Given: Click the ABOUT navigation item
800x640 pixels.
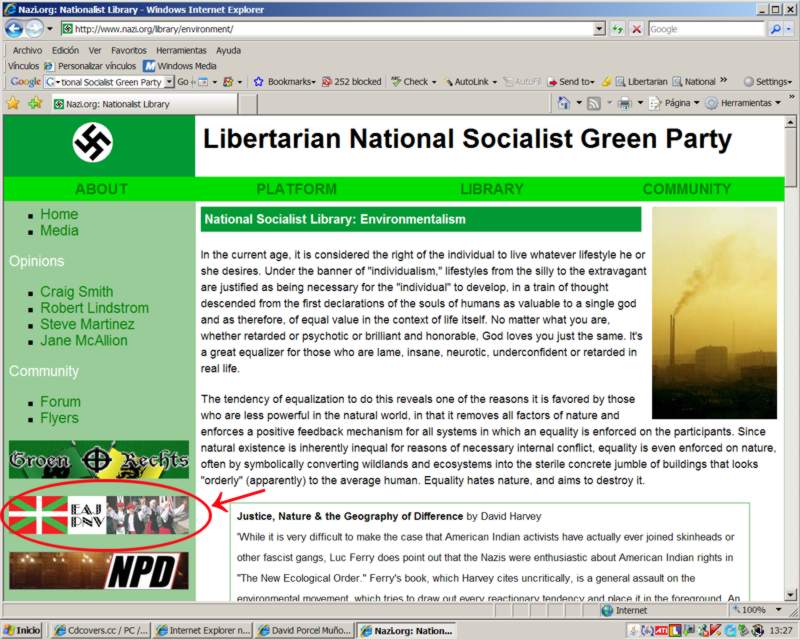Looking at the screenshot, I should (101, 189).
